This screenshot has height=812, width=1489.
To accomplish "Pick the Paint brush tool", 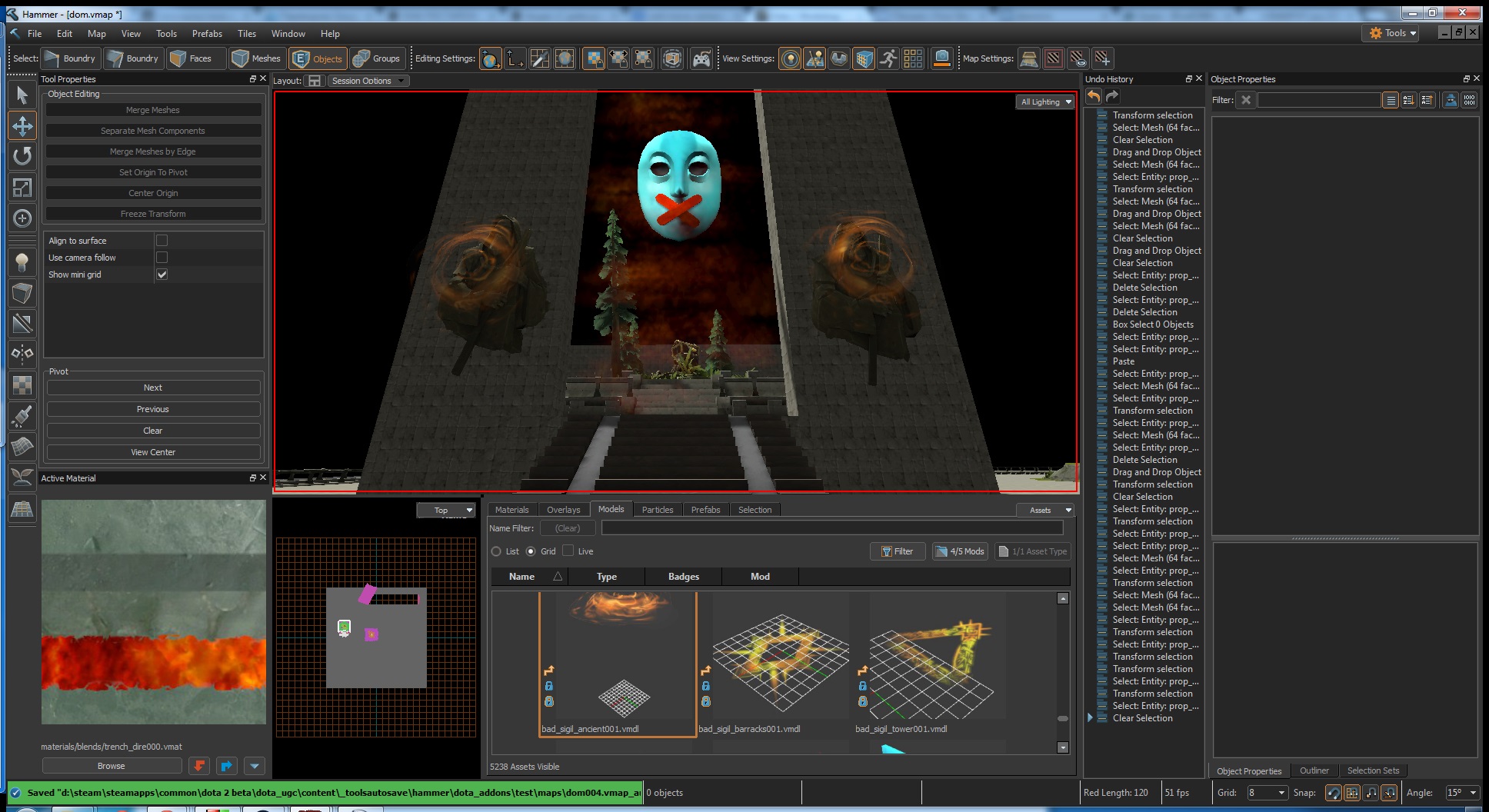I will [22, 416].
